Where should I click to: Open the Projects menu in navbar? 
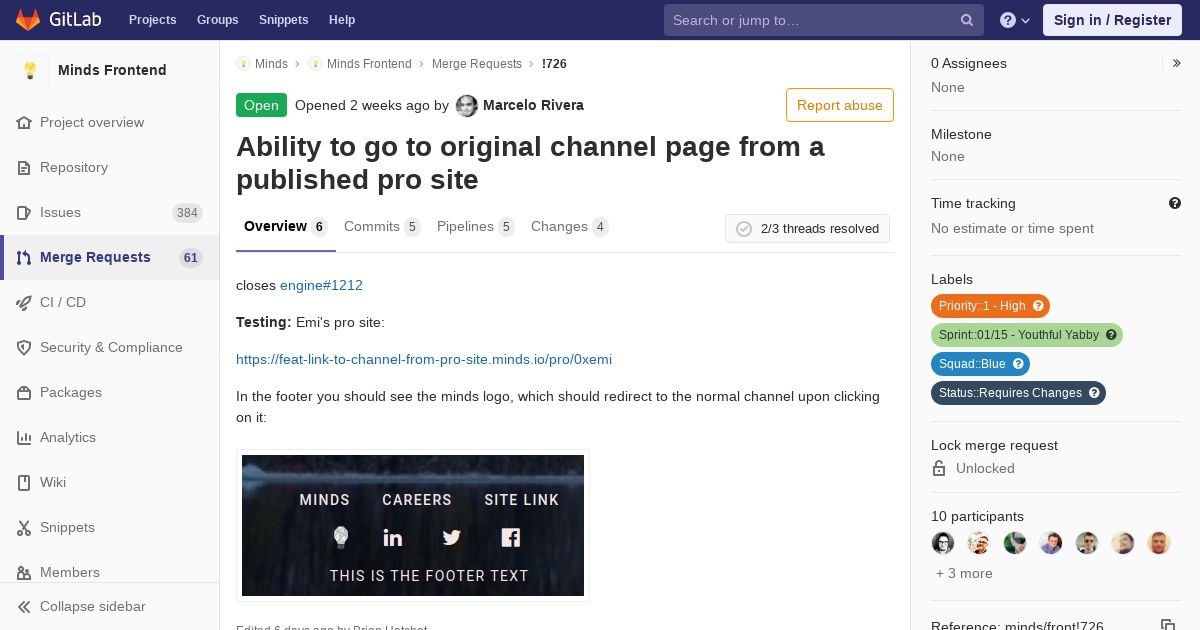click(153, 20)
